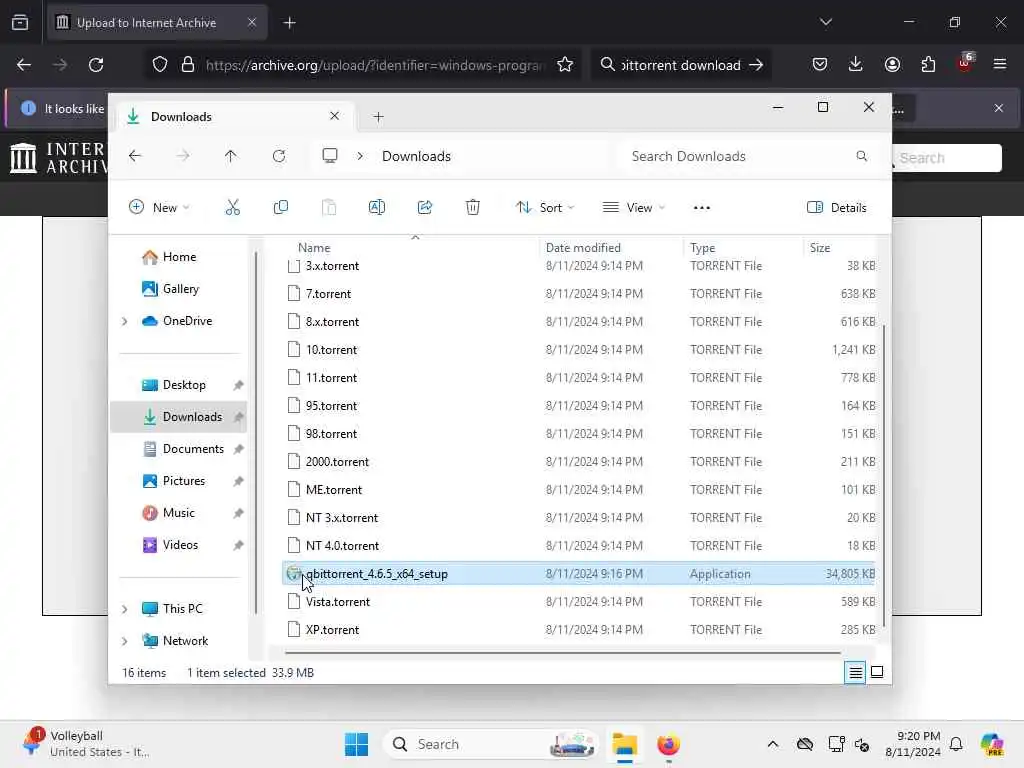Sort by the Size column header
Screen dimensions: 1024x768
tap(820, 248)
